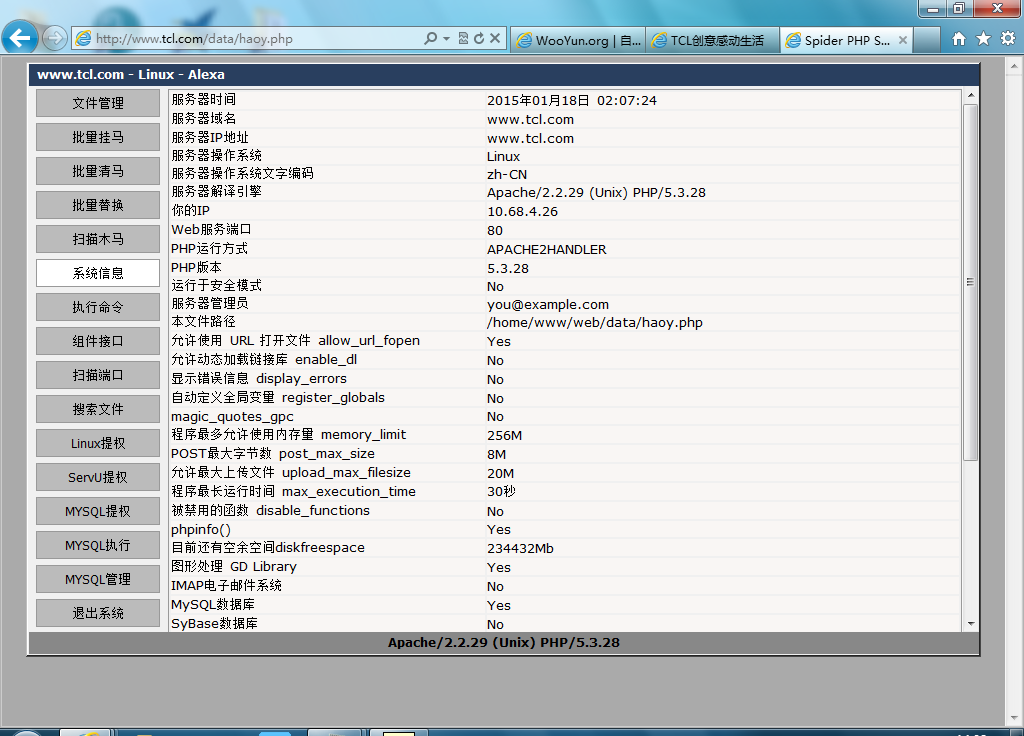Click the diskfreespace value 234432Mb

[x=520, y=549]
